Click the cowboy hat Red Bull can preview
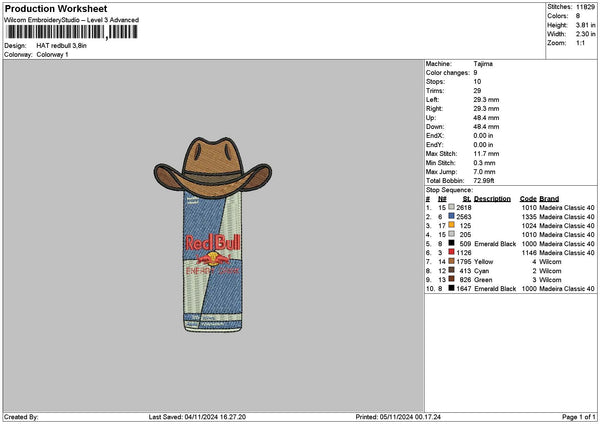The image size is (600, 424). [x=213, y=235]
